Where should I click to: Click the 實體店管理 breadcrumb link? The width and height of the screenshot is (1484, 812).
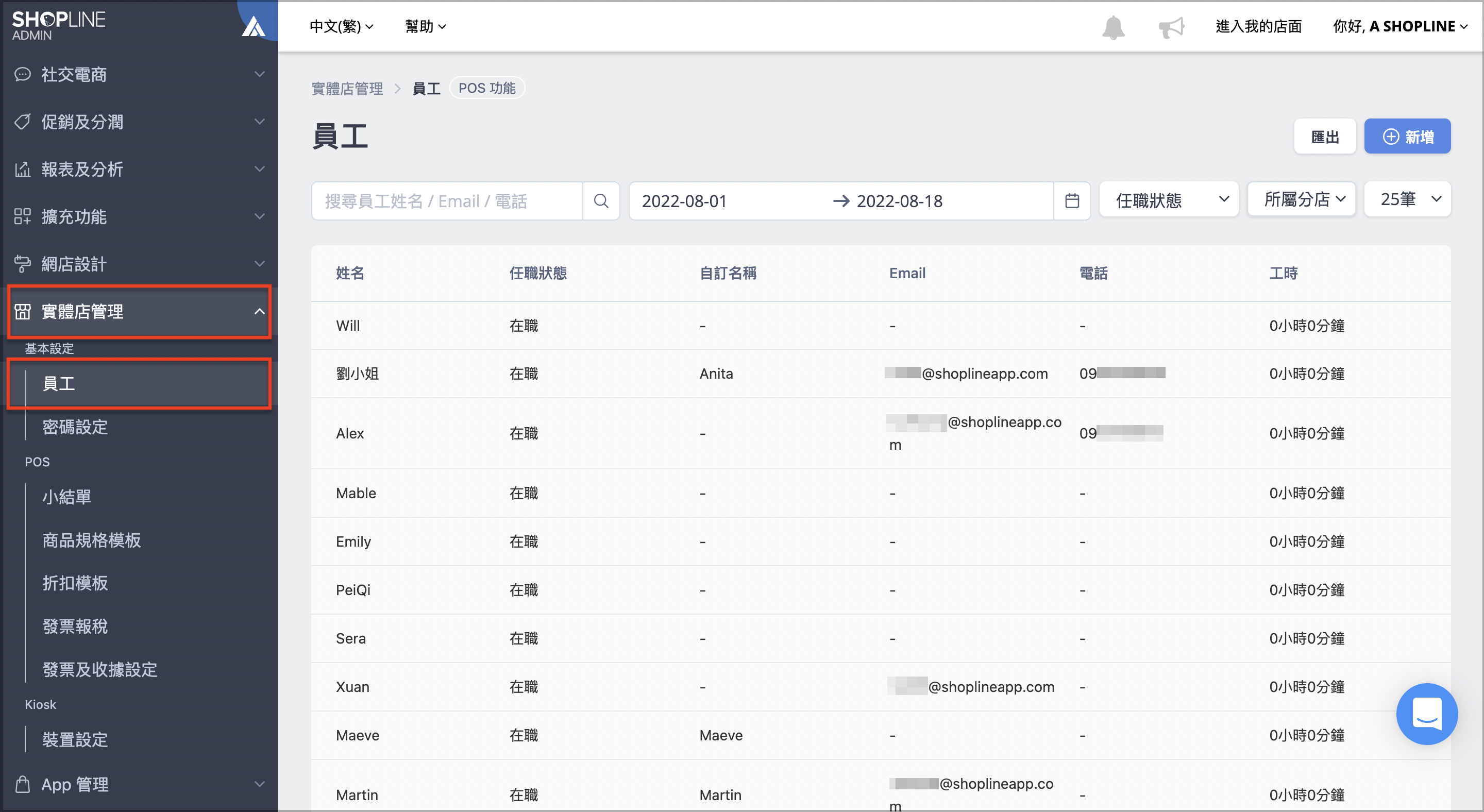(347, 89)
